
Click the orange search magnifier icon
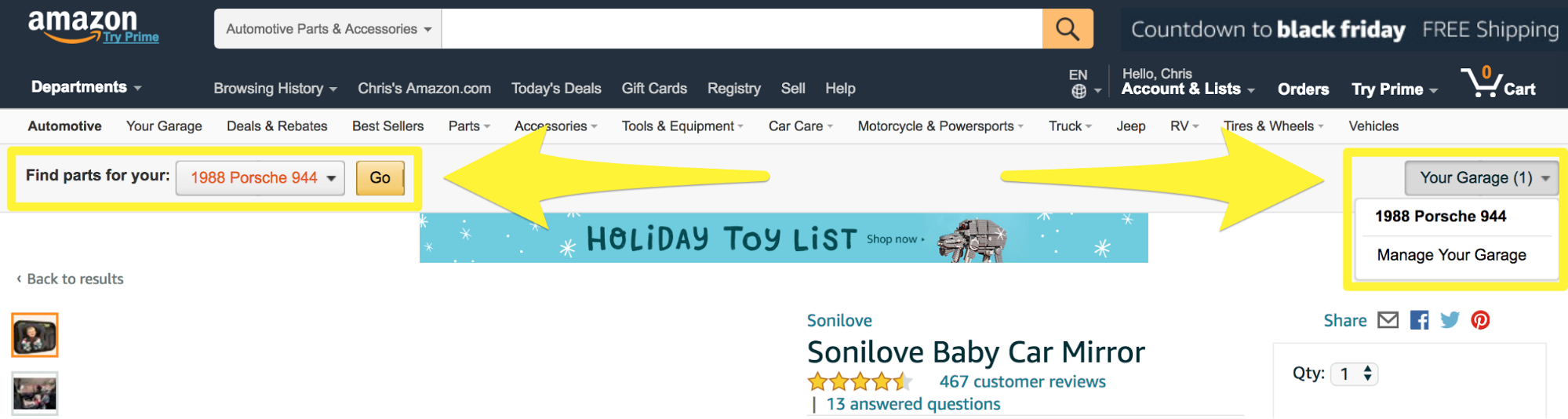pyautogui.click(x=1067, y=29)
